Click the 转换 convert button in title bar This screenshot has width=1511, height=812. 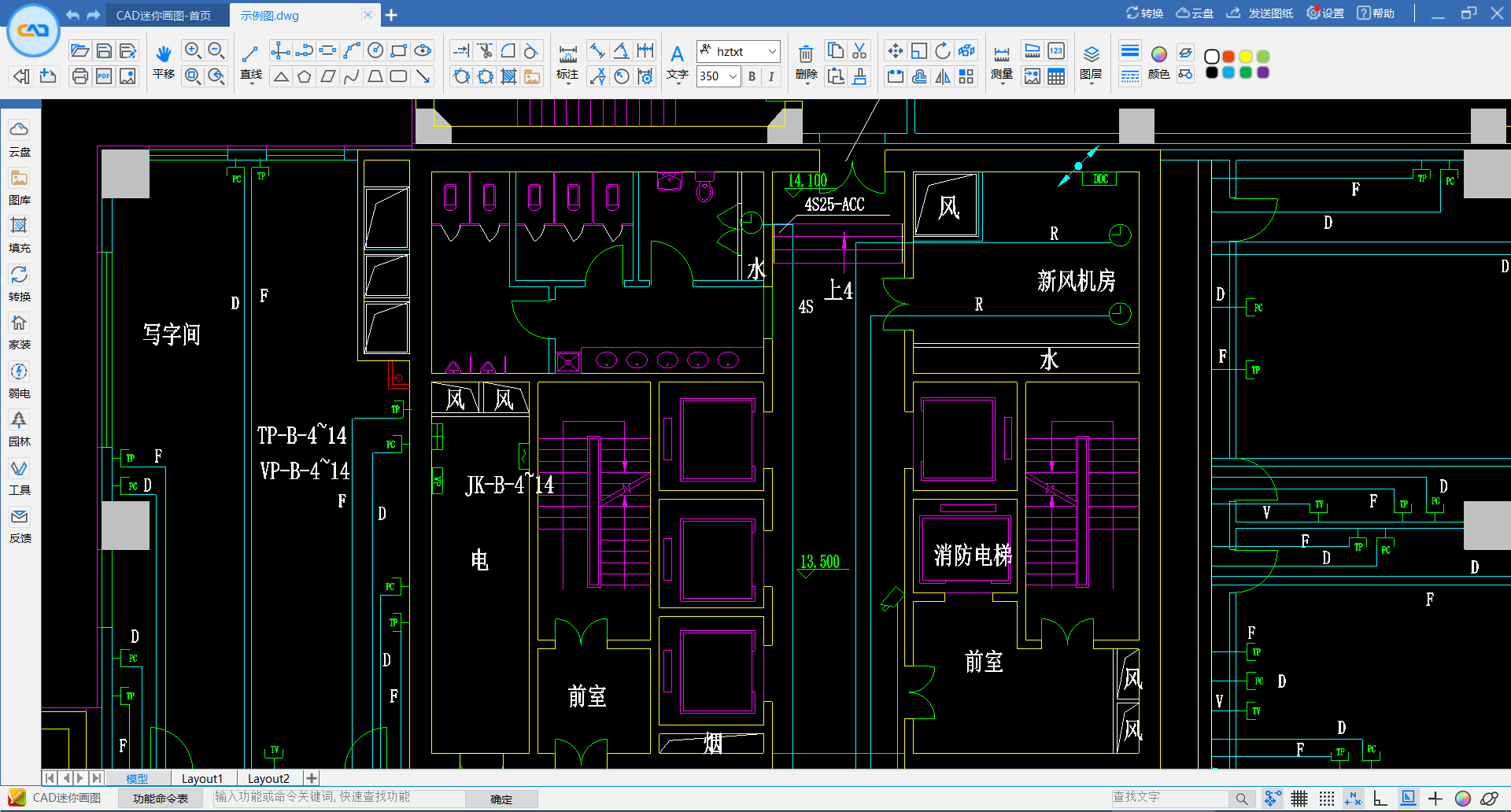tap(1145, 13)
